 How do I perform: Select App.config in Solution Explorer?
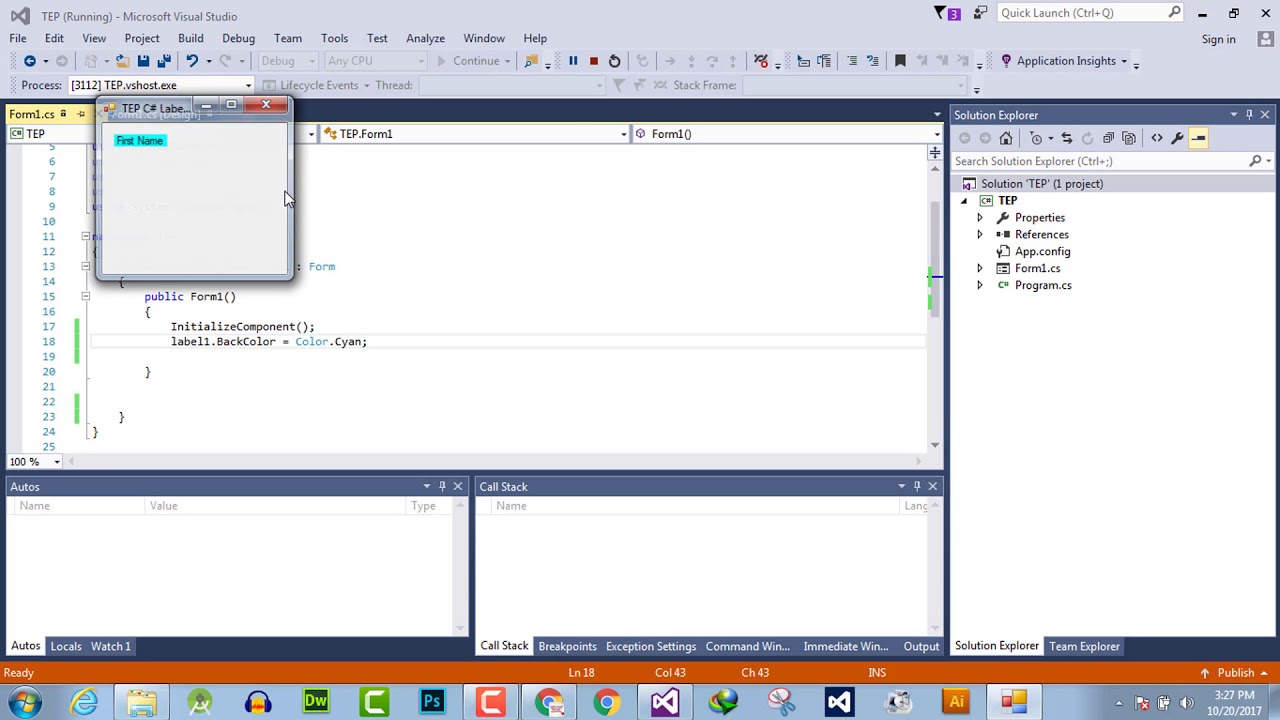(x=1042, y=252)
